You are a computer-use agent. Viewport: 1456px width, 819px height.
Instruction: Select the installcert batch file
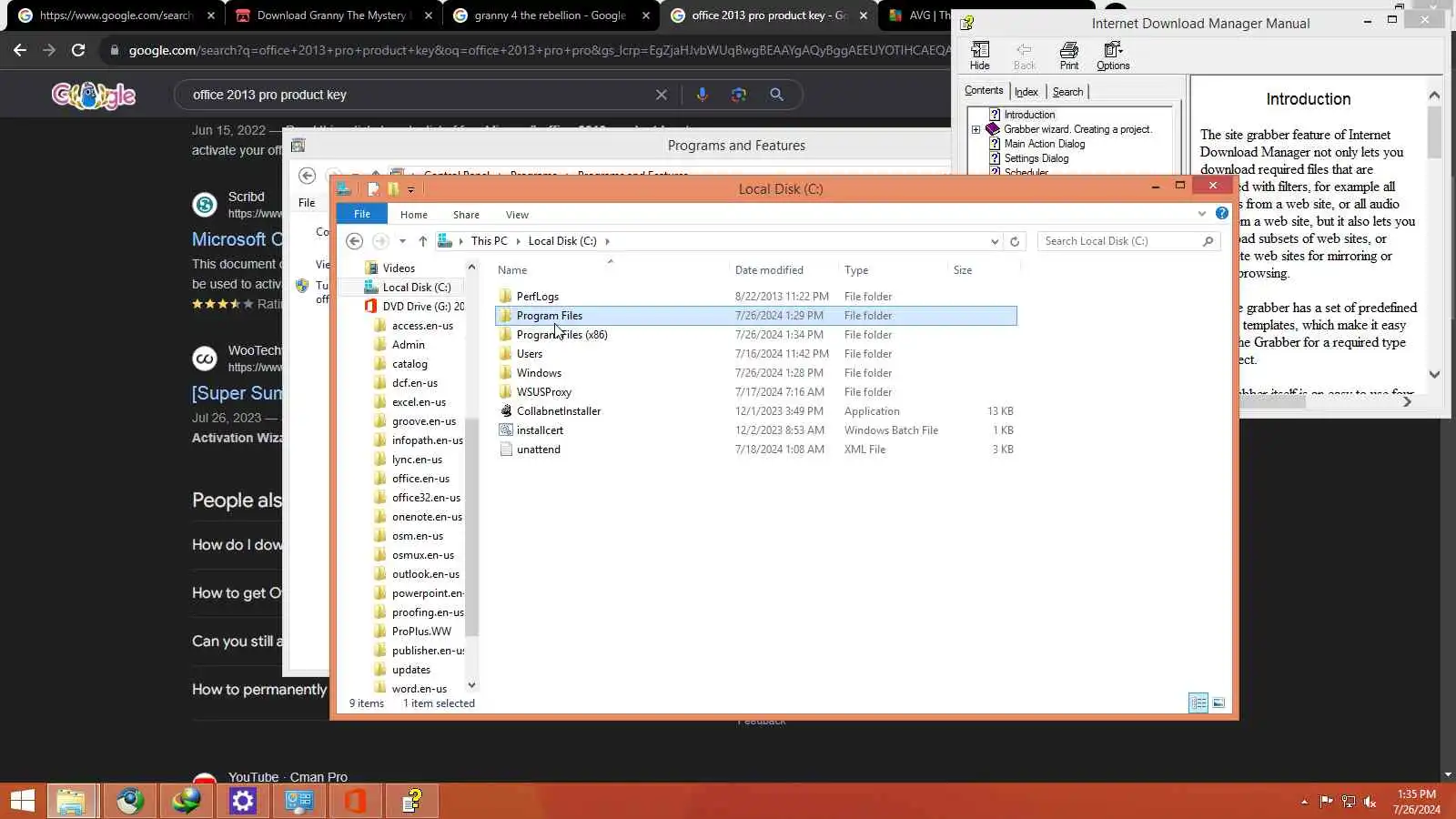(x=540, y=430)
